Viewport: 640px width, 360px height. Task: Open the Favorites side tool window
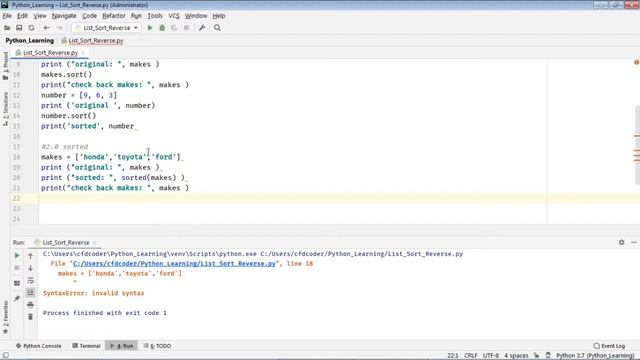[x=5, y=318]
